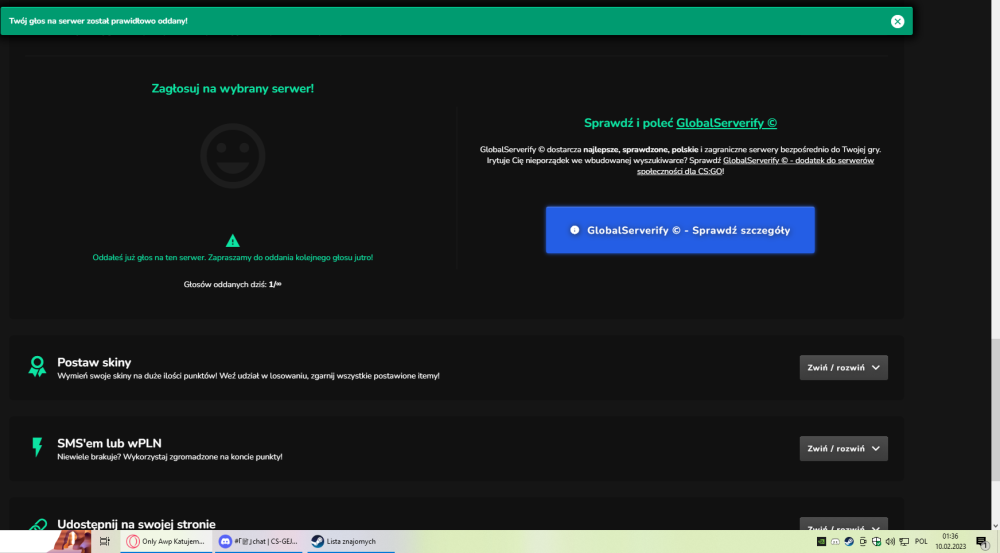Open Task View on the taskbar
Viewport: 1000px width, 553px height.
(105, 542)
